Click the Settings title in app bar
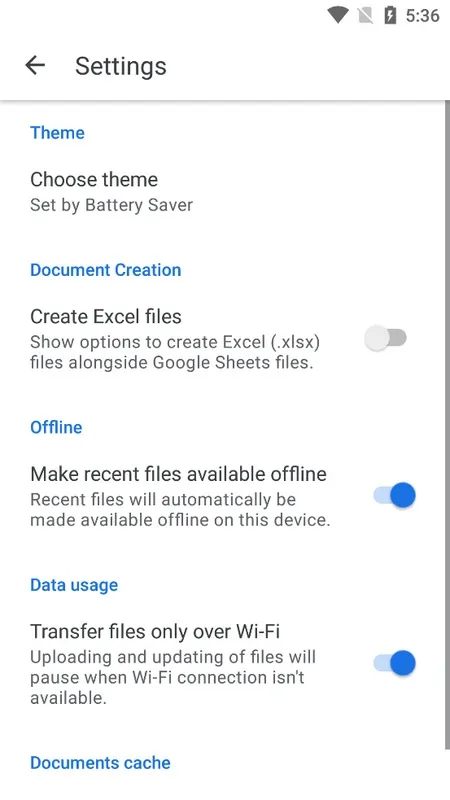The height and width of the screenshot is (800, 450). coord(121,66)
